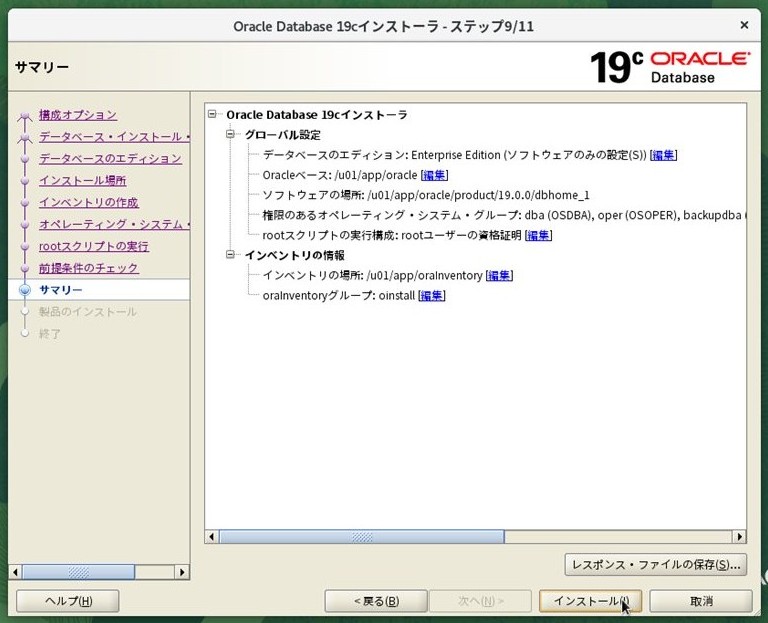Collapse the グローバル設定 tree section

230,134
